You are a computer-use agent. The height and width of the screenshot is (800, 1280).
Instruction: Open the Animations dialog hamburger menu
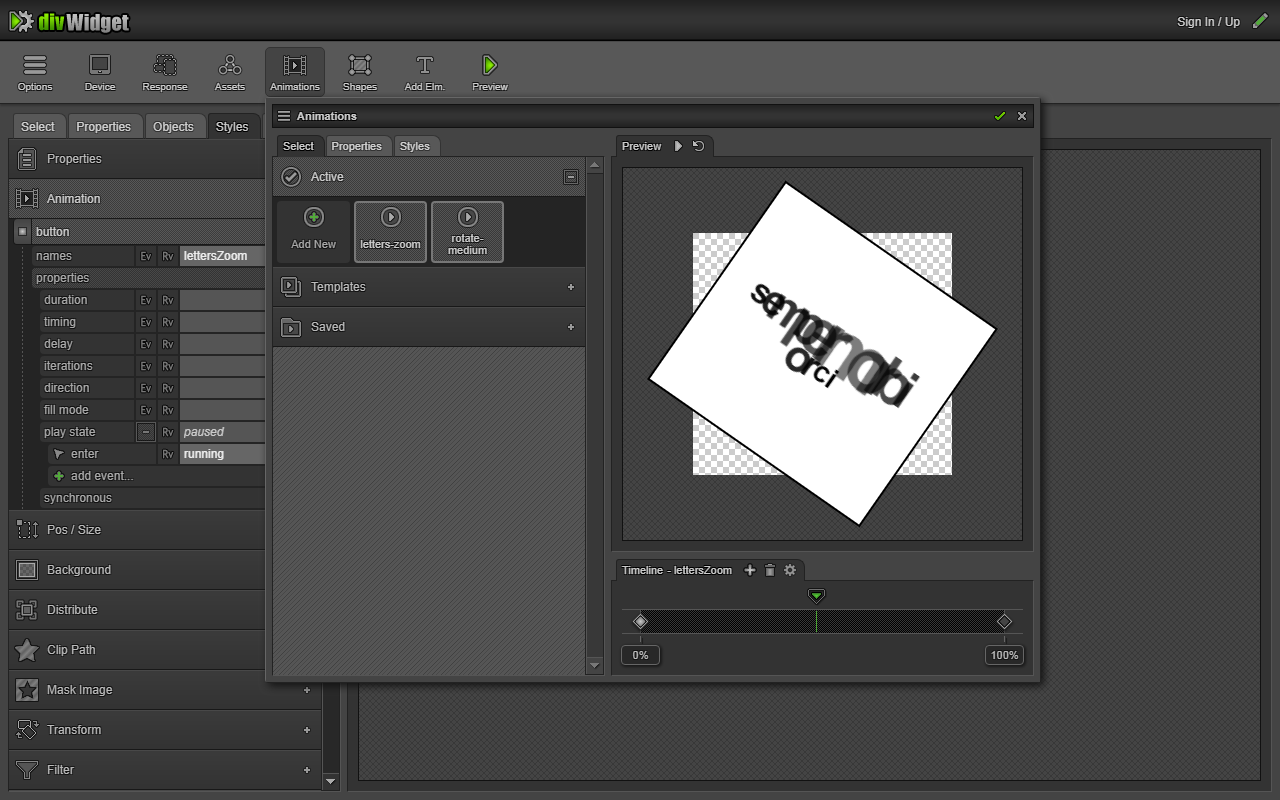pyautogui.click(x=284, y=116)
